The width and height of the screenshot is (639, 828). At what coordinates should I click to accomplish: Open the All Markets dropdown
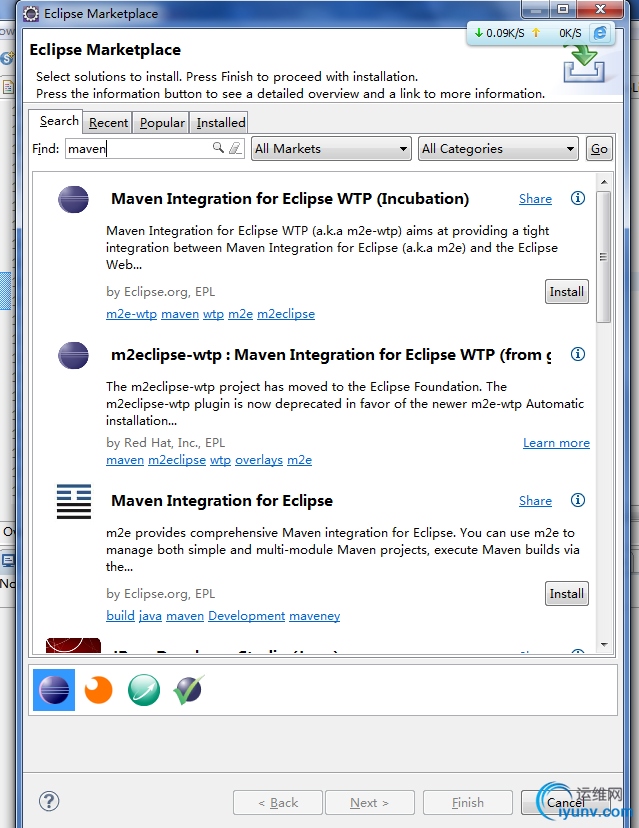[x=331, y=148]
